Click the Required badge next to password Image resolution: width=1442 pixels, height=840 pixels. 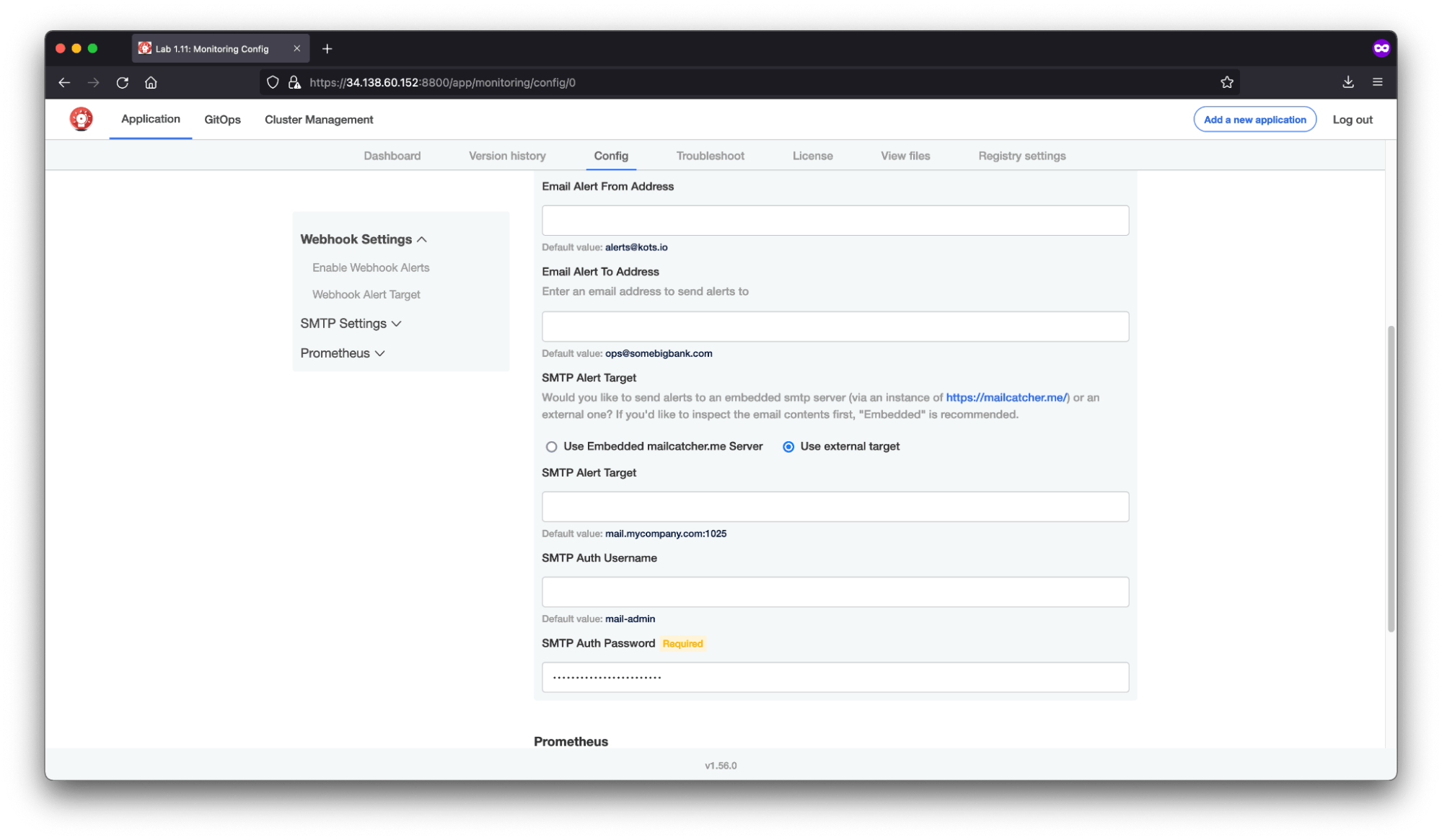click(682, 644)
